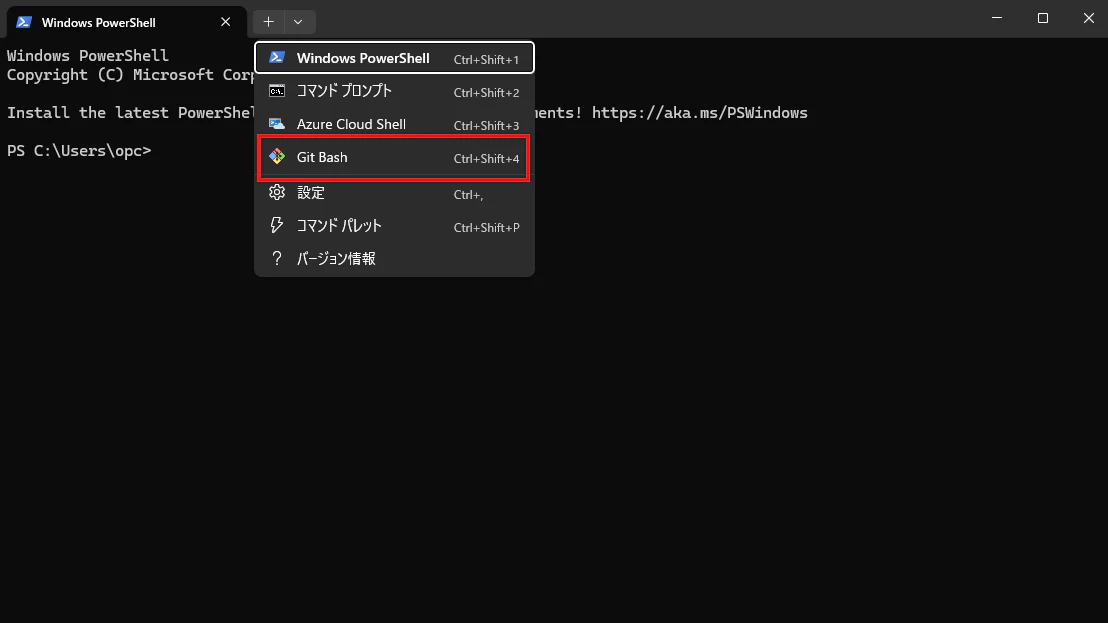Click the Ctrl+Shift+P shortcut label
Viewport: 1108px width, 623px height.
pos(486,227)
